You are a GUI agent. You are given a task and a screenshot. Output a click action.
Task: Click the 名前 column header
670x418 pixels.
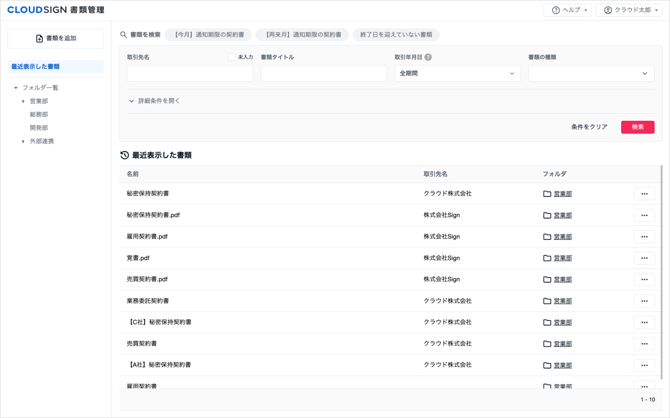pyautogui.click(x=132, y=174)
